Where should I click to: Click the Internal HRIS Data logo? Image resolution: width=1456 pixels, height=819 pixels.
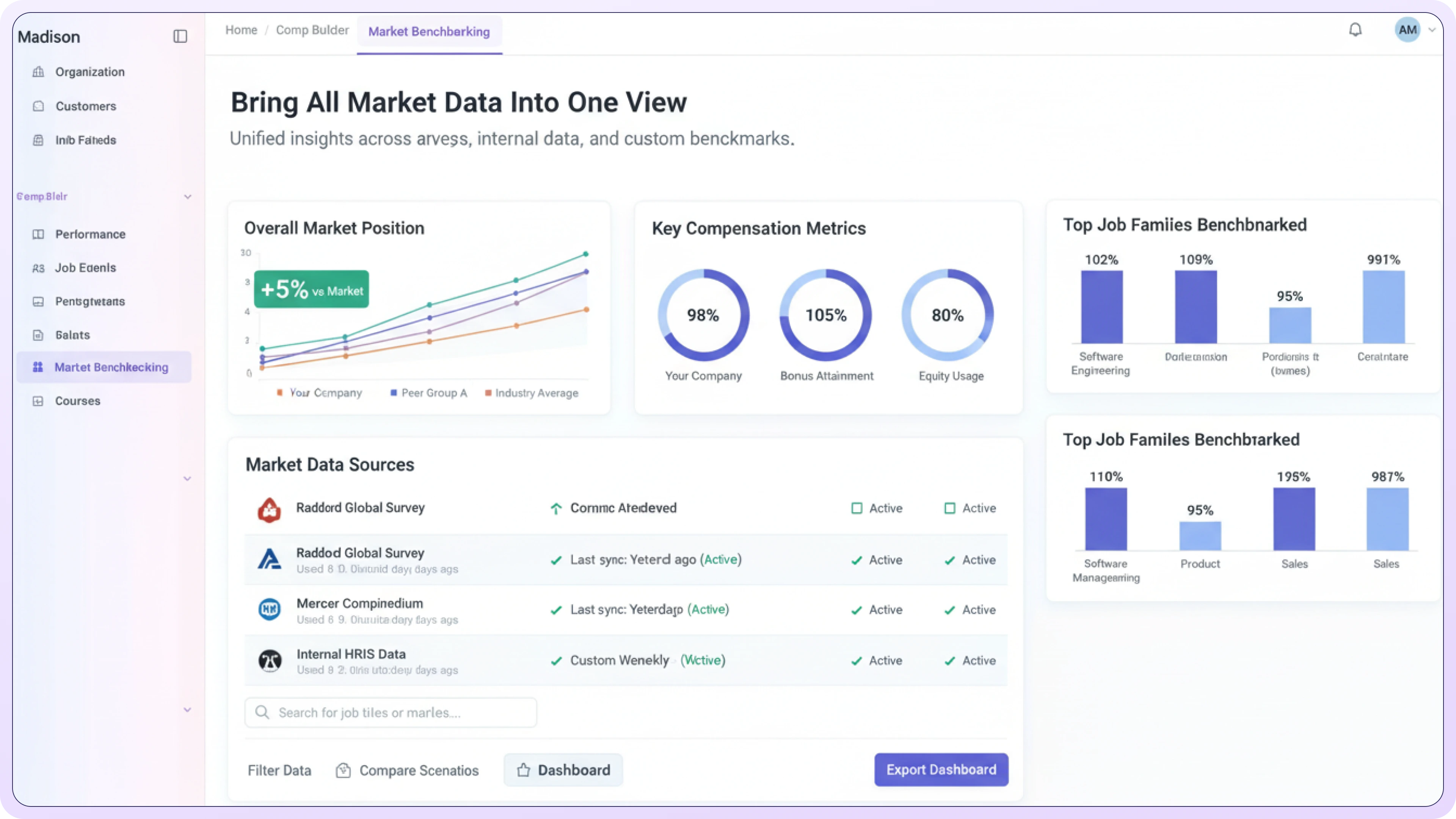270,660
